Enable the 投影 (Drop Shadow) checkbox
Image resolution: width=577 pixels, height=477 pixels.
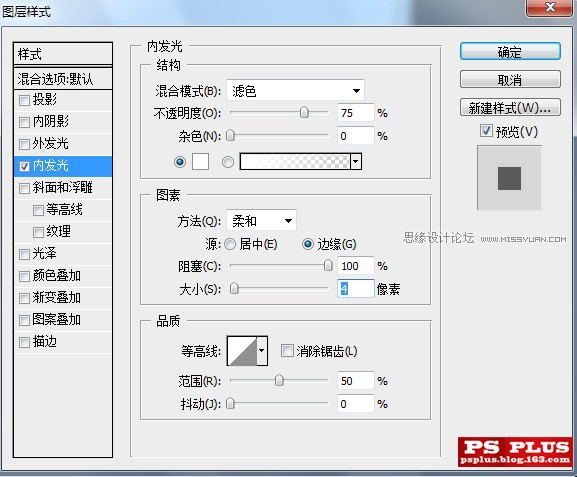coord(24,100)
